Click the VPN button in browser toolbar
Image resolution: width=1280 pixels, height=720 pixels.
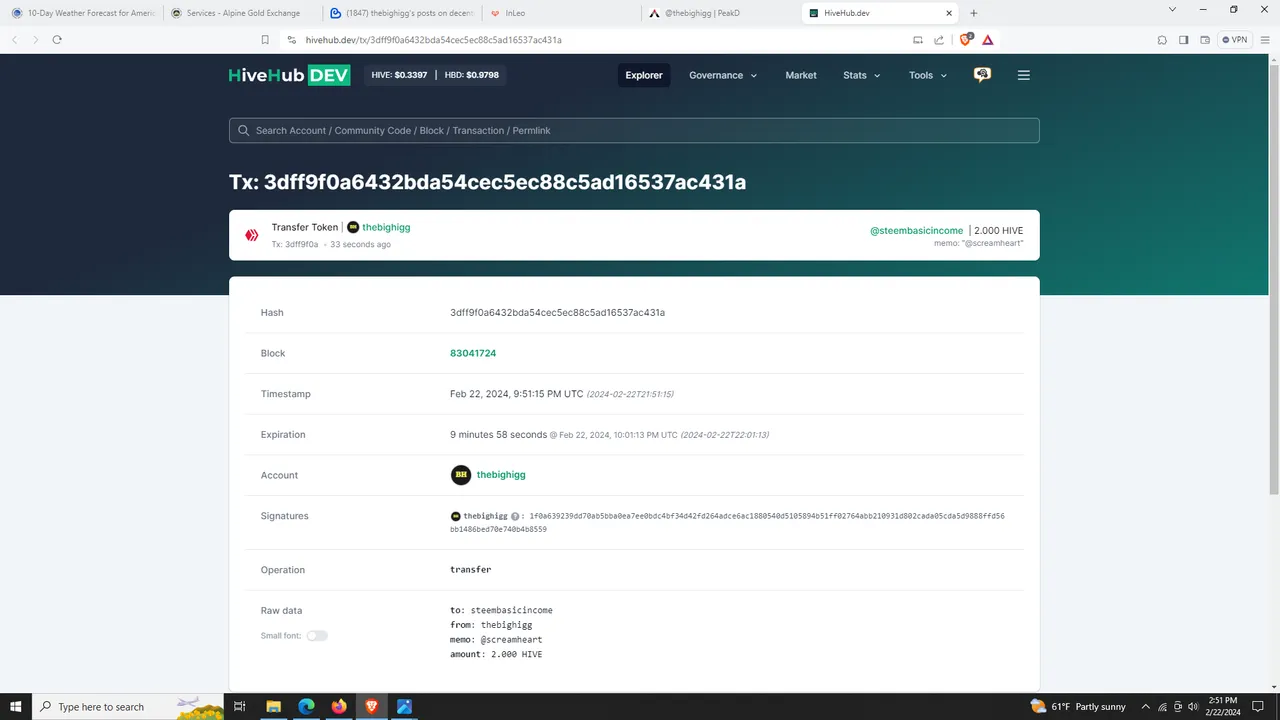click(1235, 40)
